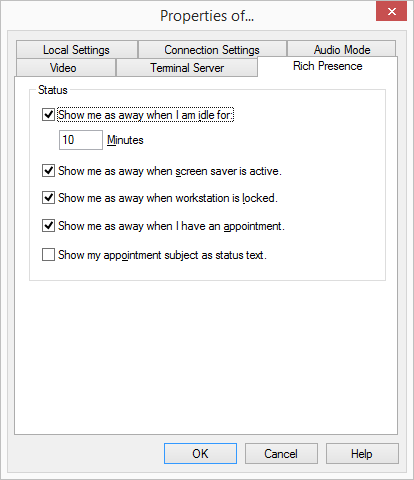Go to the Video tab
The image size is (414, 480).
[x=63, y=68]
